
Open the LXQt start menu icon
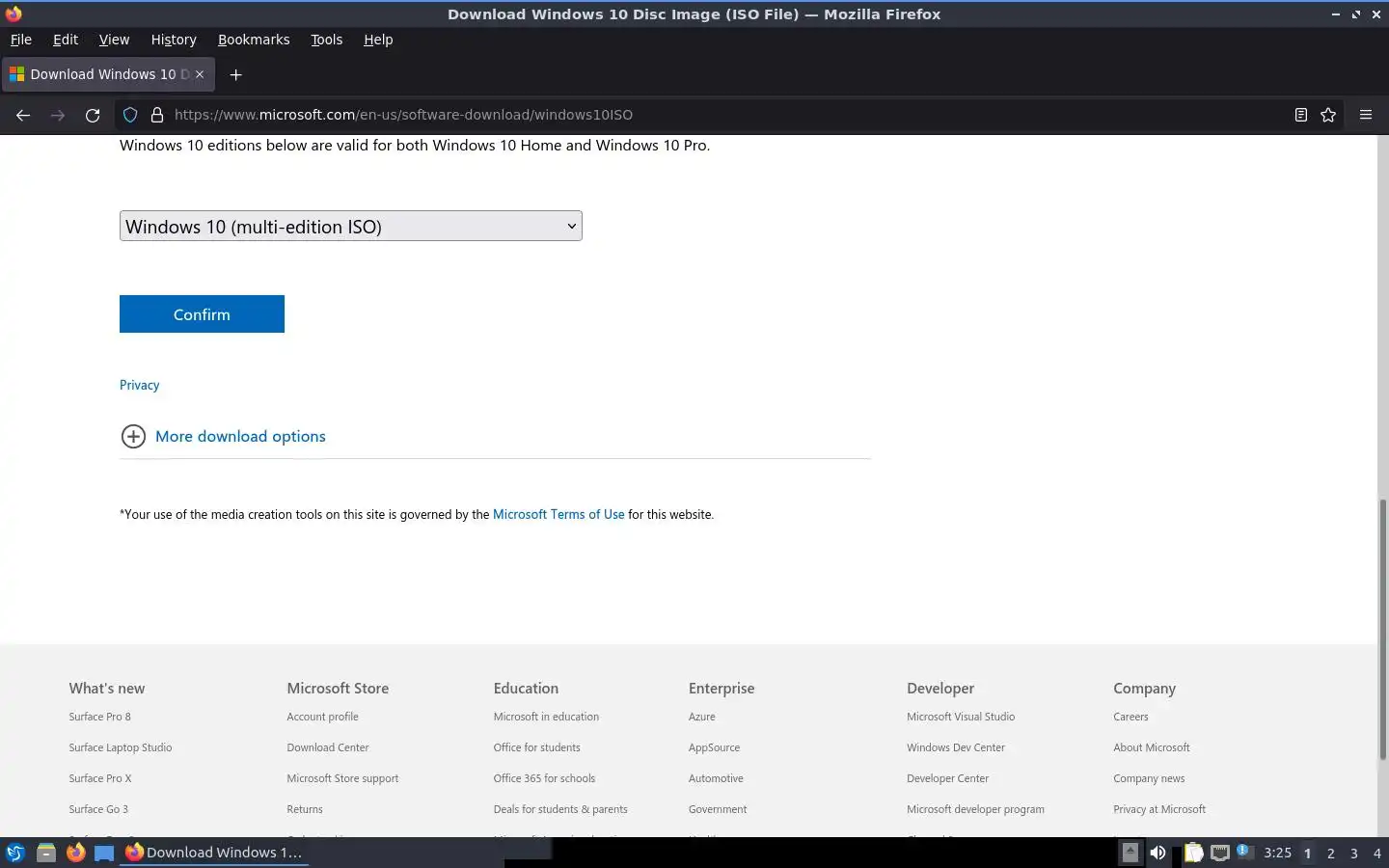pyautogui.click(x=14, y=853)
